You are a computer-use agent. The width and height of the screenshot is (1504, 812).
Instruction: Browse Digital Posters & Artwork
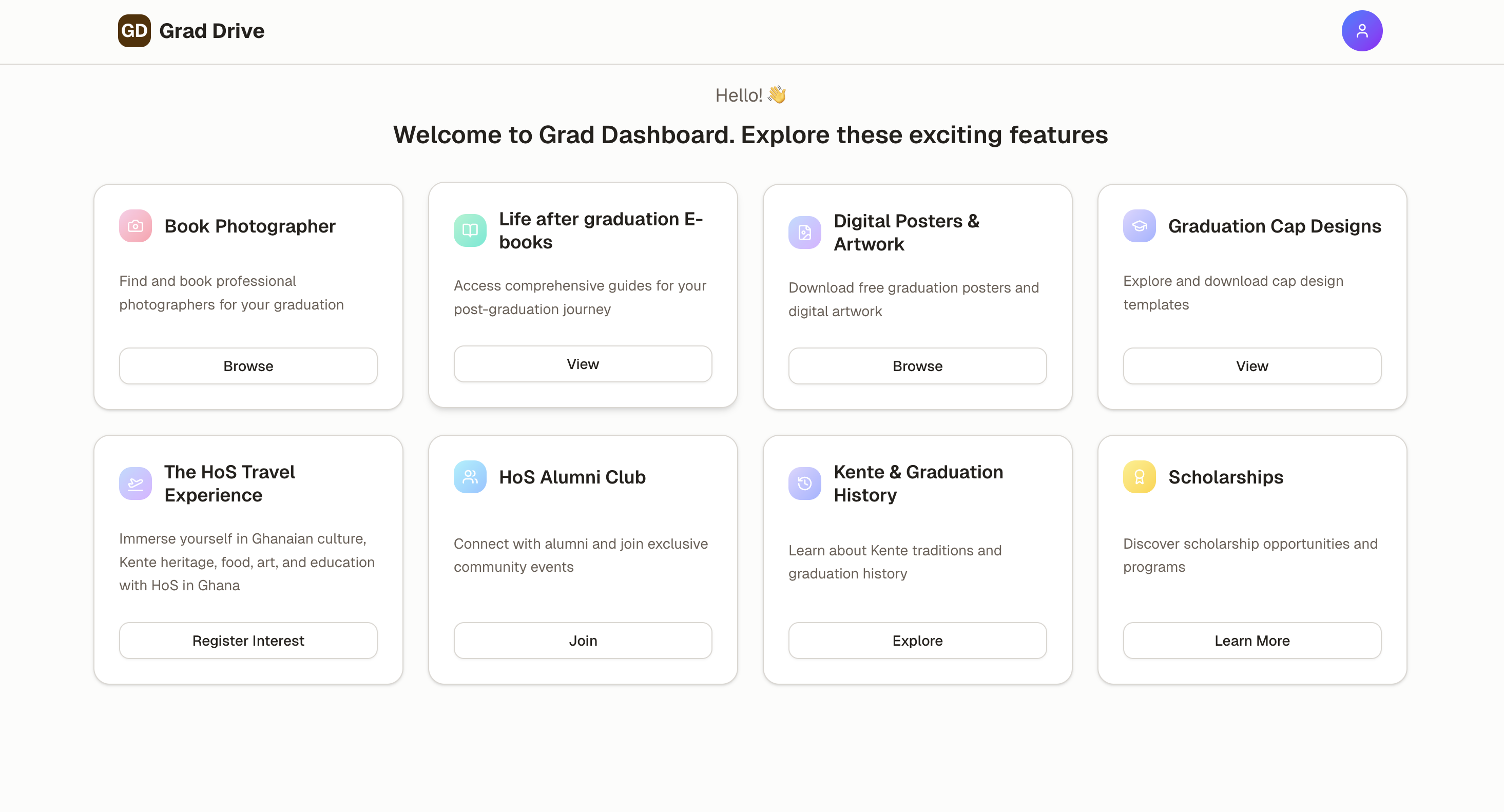pos(917,366)
